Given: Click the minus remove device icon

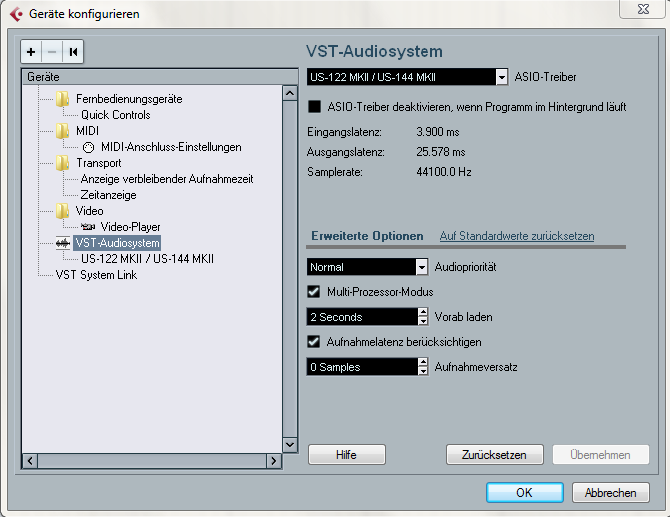Looking at the screenshot, I should pos(52,52).
